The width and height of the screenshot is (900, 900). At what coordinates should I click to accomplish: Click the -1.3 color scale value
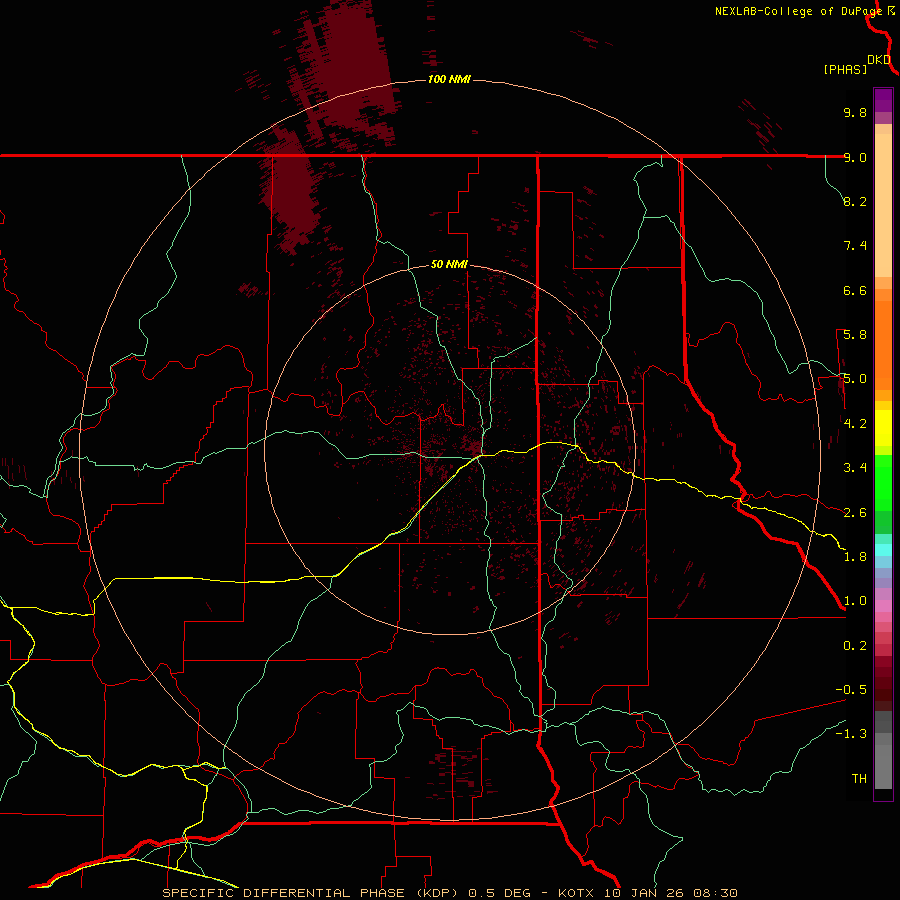851,734
